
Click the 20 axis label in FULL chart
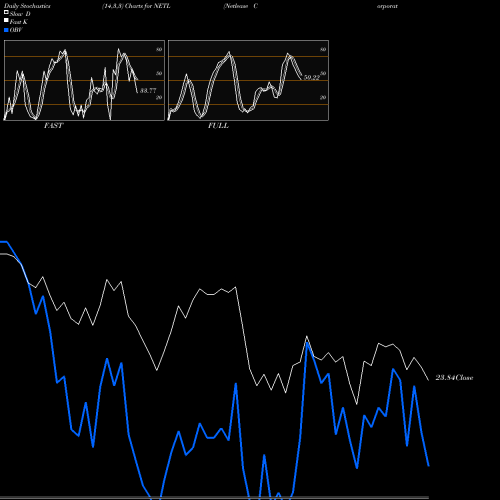click(323, 97)
